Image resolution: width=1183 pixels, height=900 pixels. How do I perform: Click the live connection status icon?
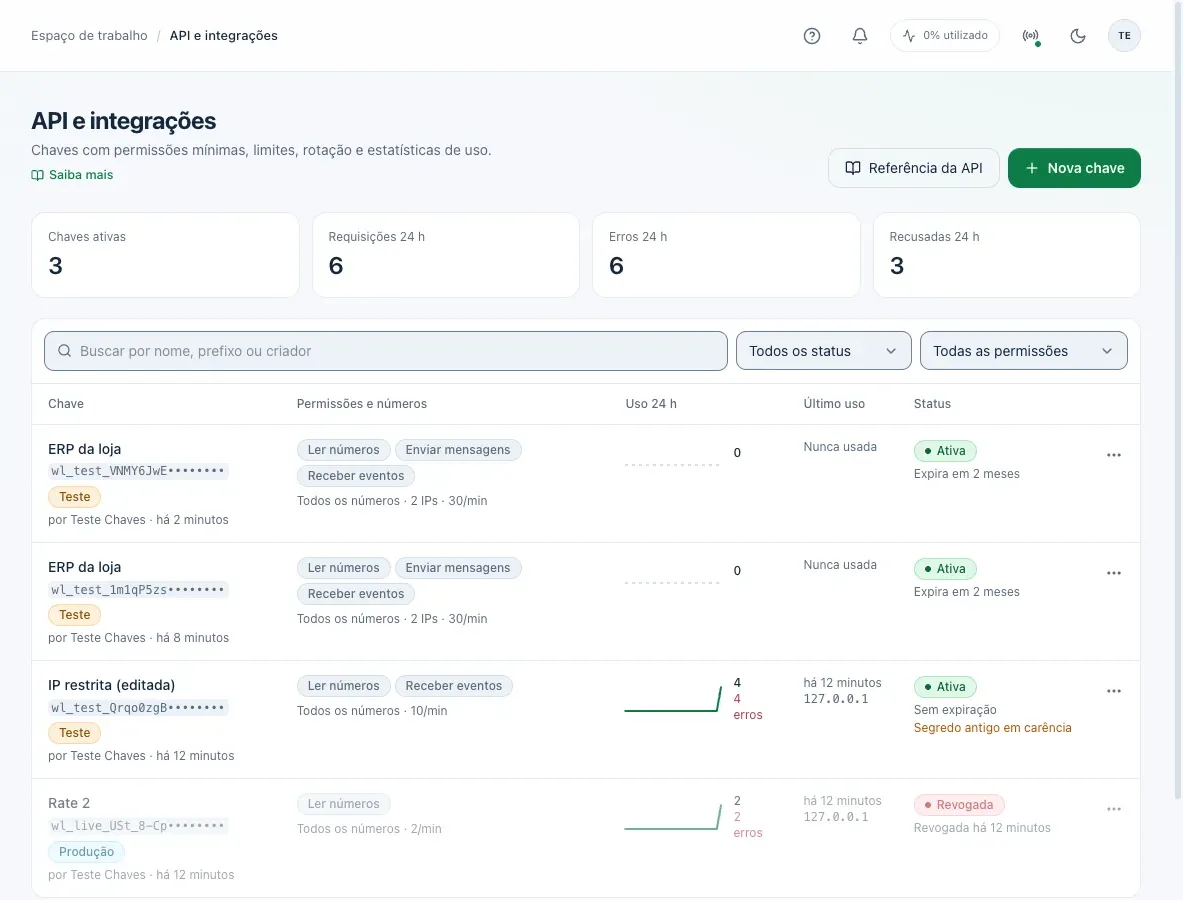1031,35
